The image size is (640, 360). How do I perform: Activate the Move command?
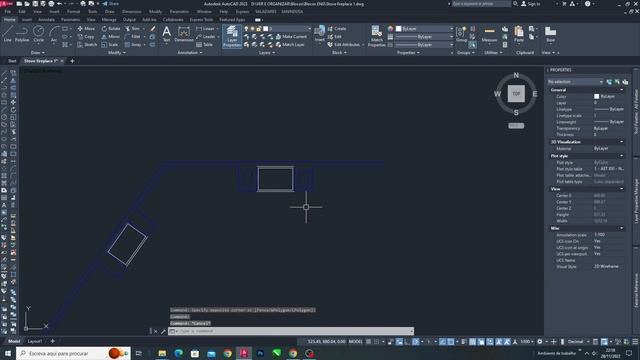(x=86, y=29)
